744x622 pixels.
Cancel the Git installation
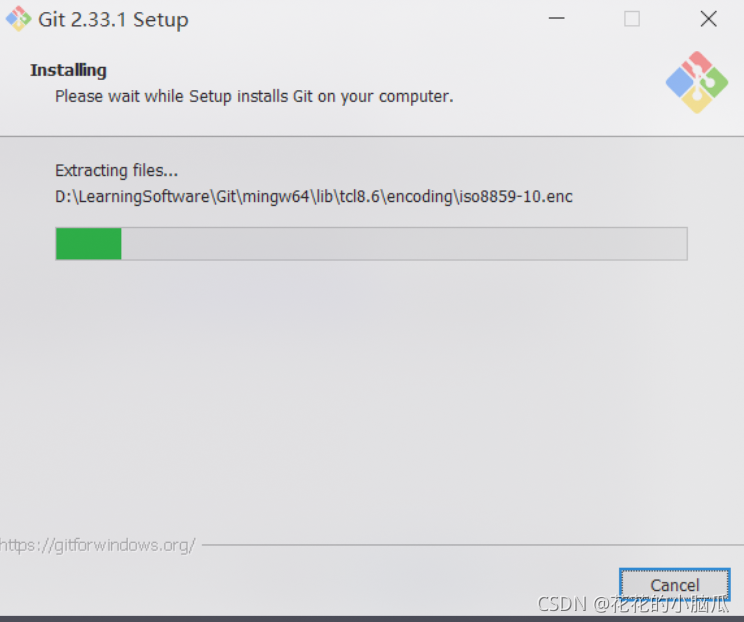click(x=674, y=585)
